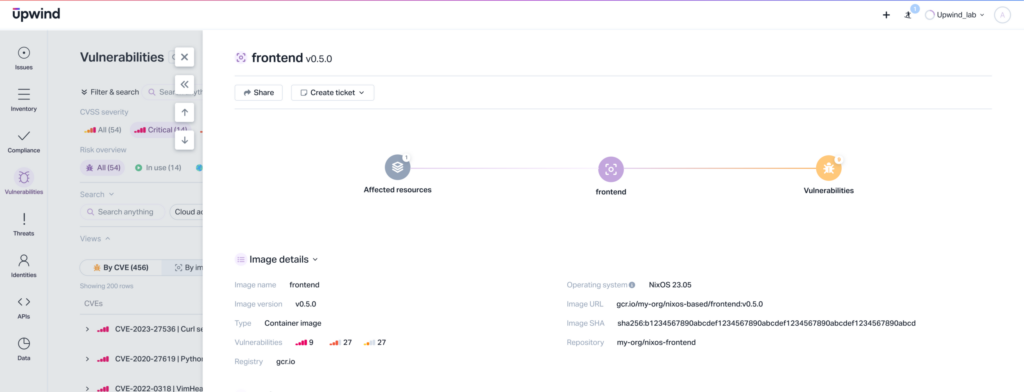Click the Container image type value
Viewport: 1024px width, 392px height.
click(293, 323)
